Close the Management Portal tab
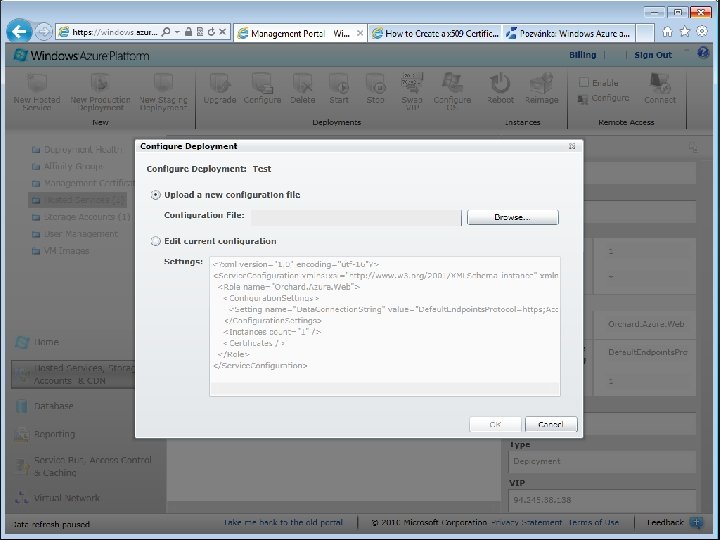The image size is (720, 540). click(360, 33)
